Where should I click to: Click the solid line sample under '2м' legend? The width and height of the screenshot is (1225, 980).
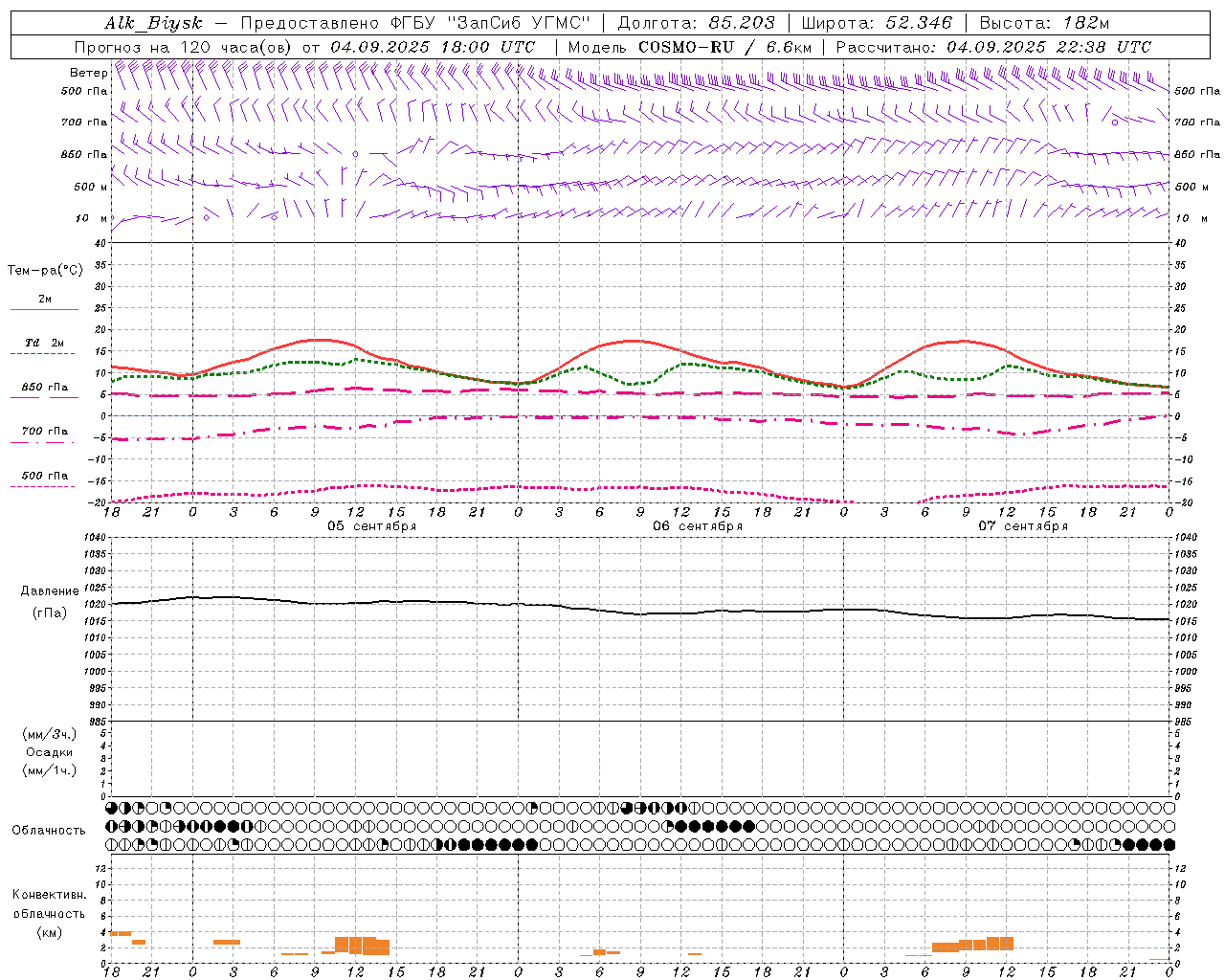click(44, 309)
